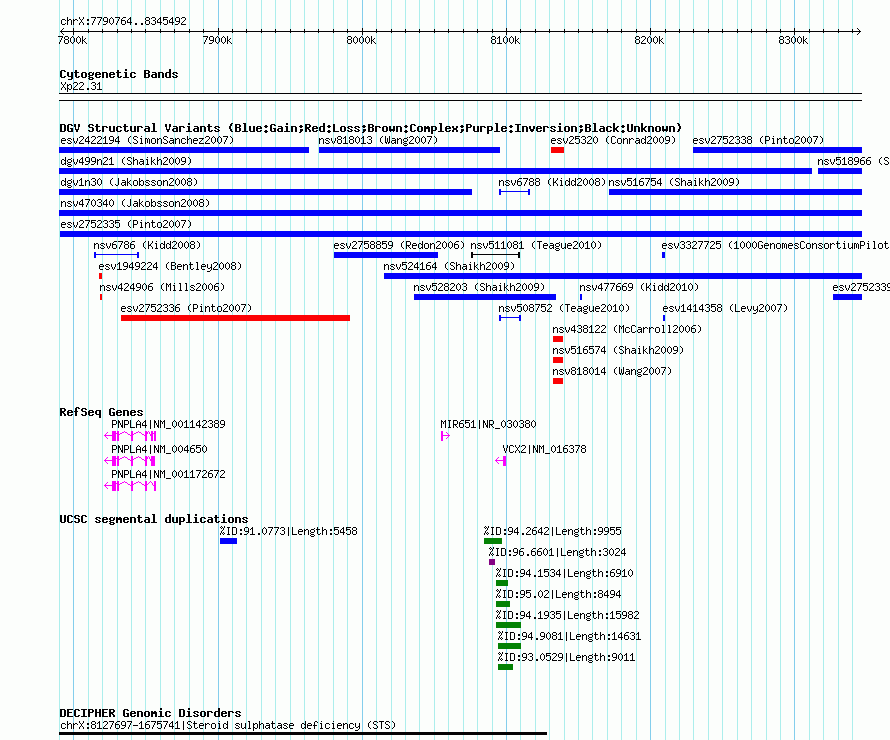
Task: Select the red esv2752336 (Pinto2007) loss bar
Action: pos(236,318)
